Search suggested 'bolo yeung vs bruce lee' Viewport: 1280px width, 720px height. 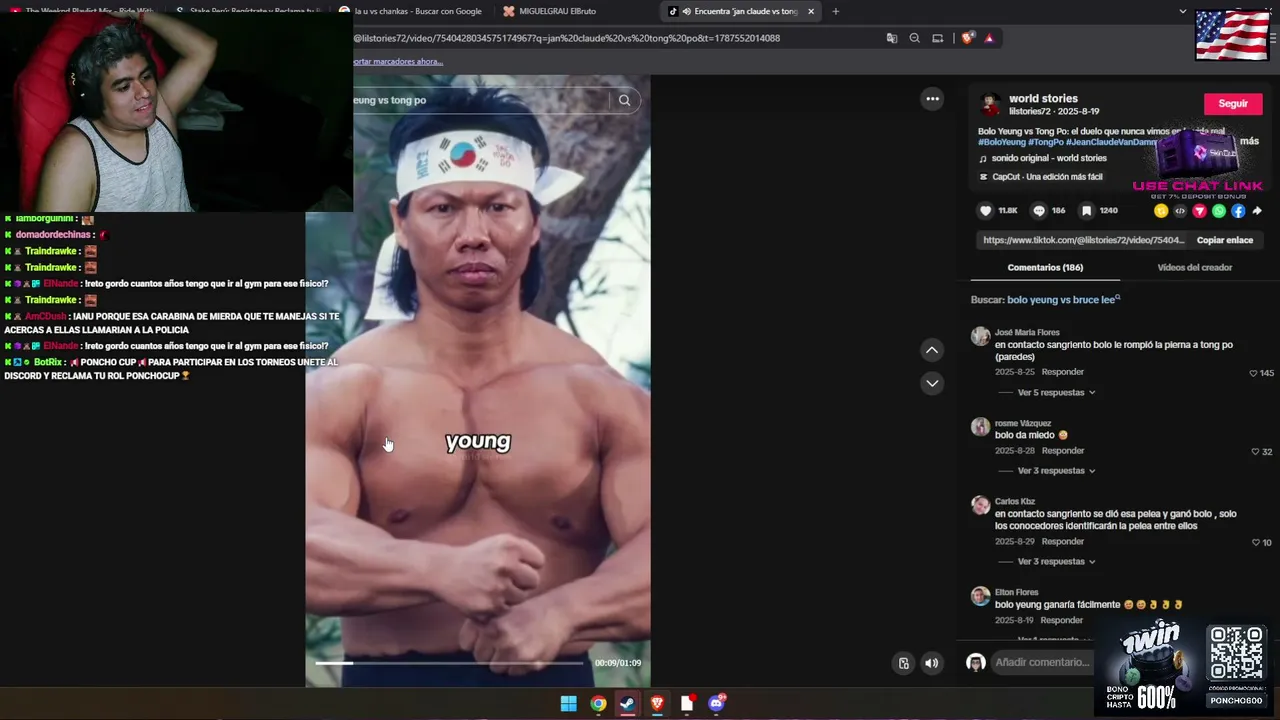1061,300
